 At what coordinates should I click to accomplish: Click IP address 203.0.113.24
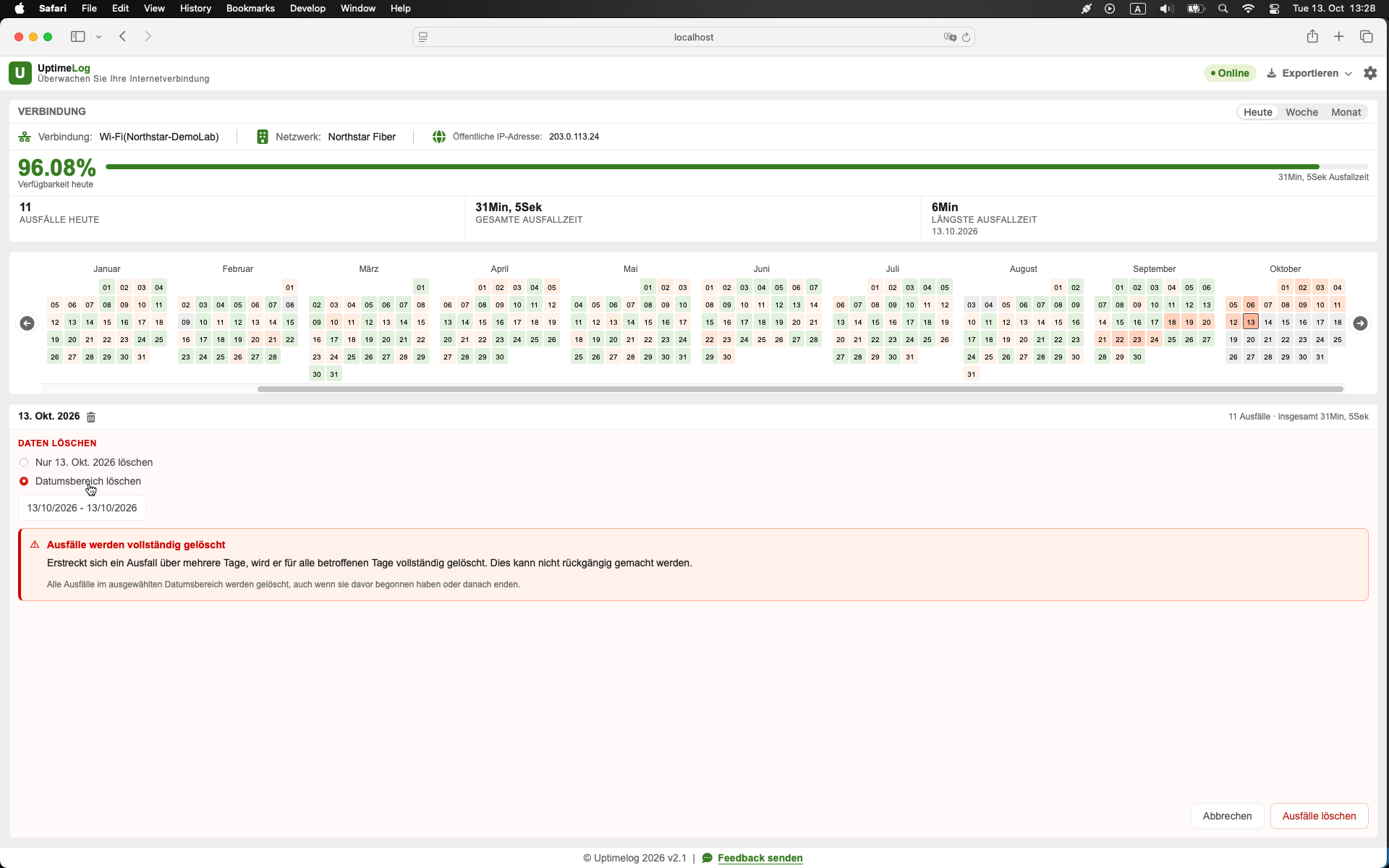(574, 137)
